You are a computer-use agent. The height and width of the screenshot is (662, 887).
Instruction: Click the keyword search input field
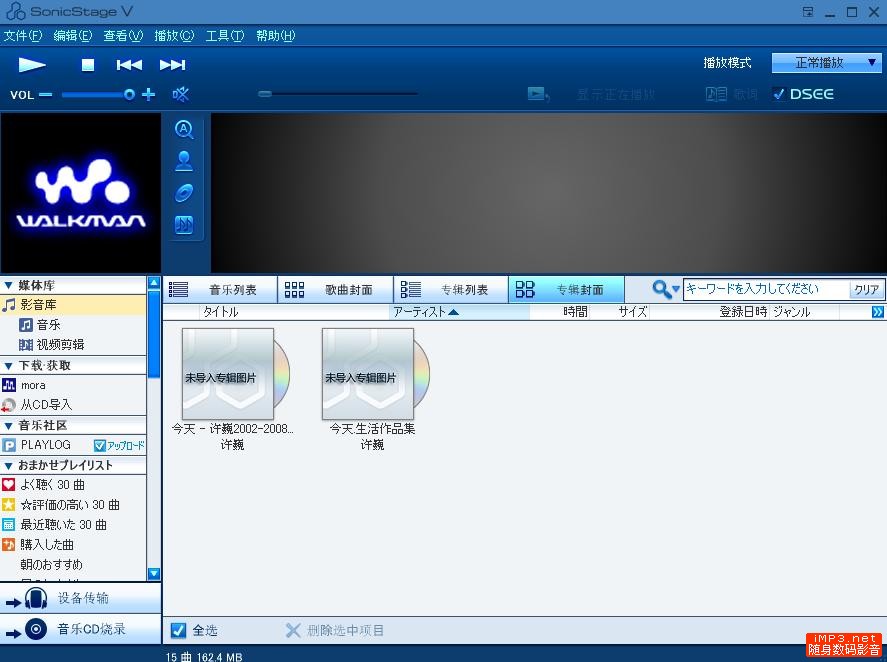(765, 289)
